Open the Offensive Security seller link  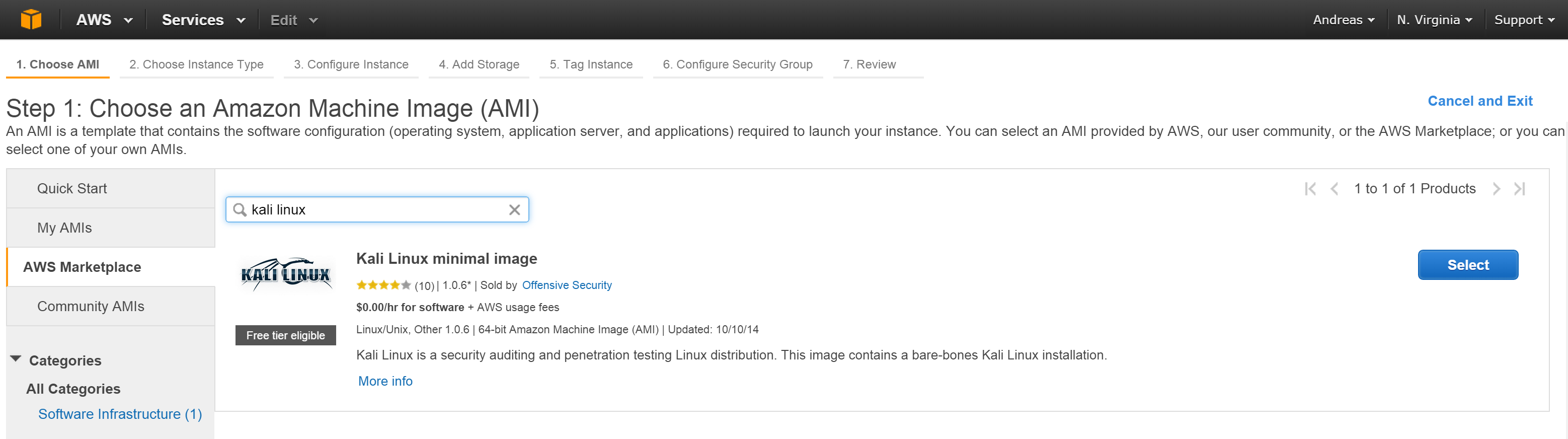(x=566, y=285)
